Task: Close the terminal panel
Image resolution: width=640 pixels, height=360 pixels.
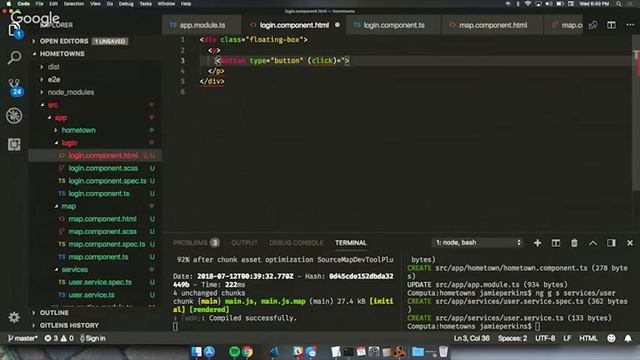Action: pos(630,243)
